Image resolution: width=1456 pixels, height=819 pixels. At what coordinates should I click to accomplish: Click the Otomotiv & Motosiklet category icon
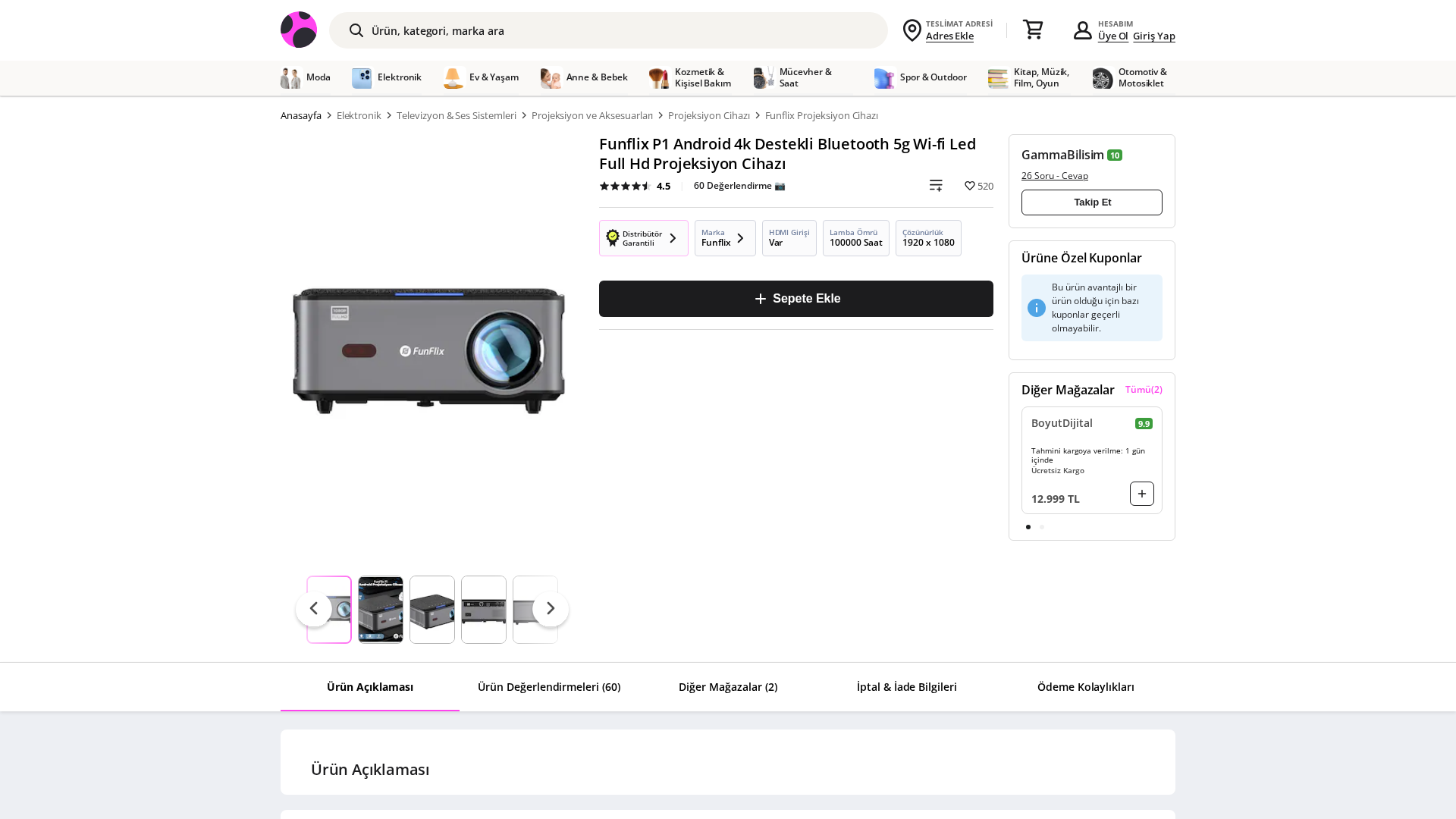click(1102, 77)
